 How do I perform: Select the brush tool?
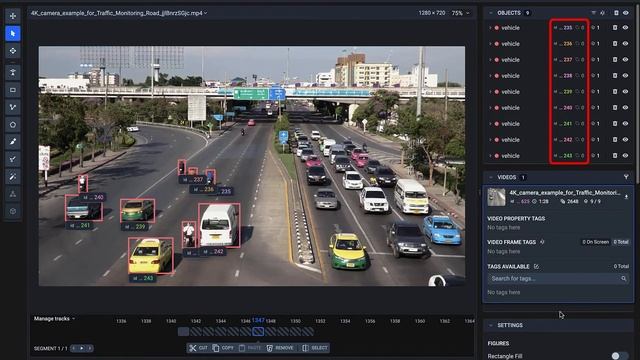[13, 142]
